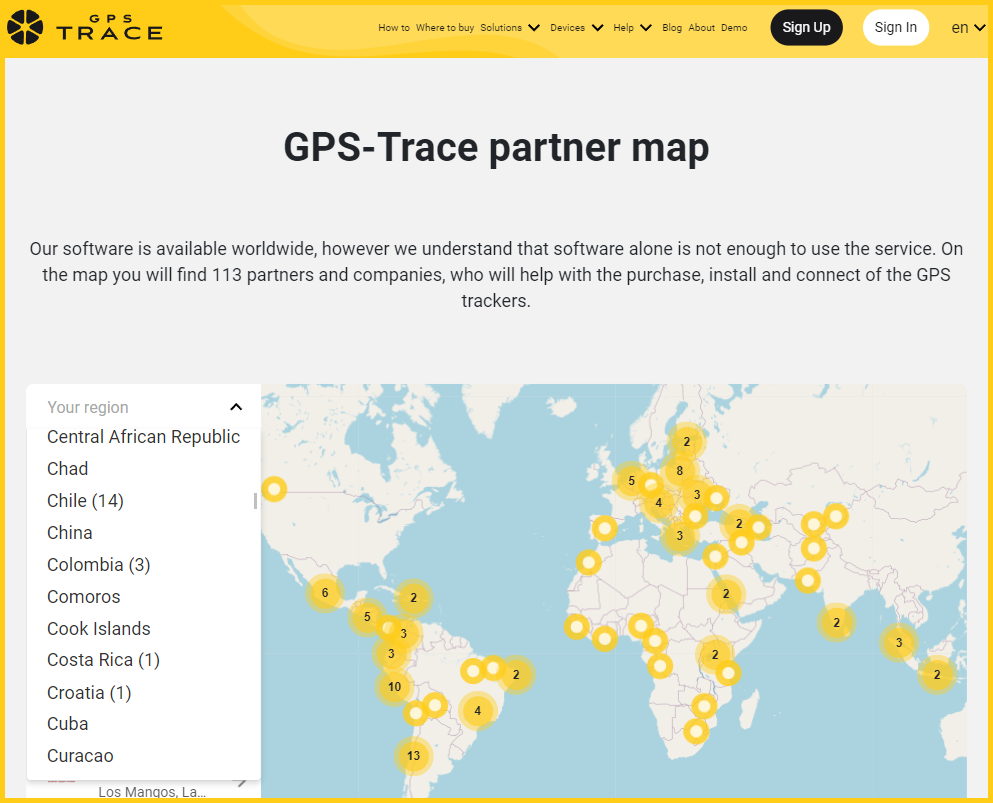Viewport: 993px width, 803px height.
Task: Click the partner card arrow icon
Action: (x=241, y=781)
